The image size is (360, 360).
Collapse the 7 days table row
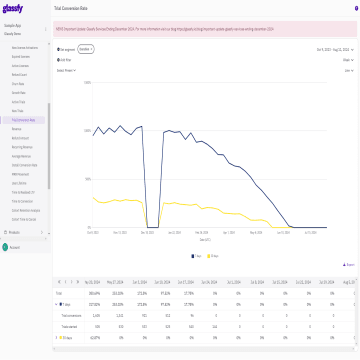(57, 304)
